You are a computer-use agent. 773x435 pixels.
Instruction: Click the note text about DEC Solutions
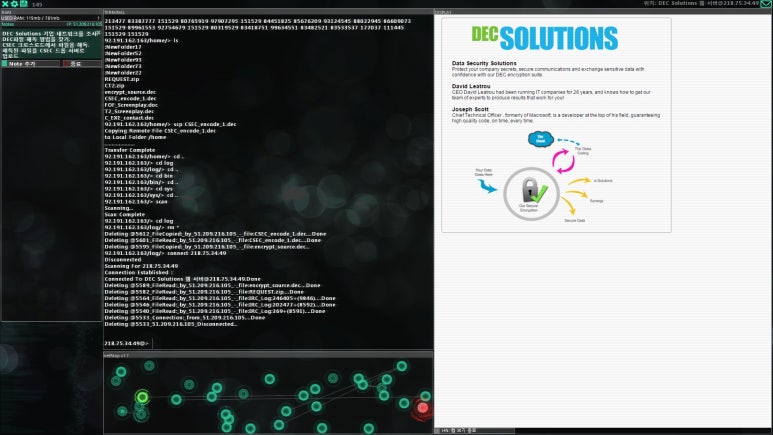[51, 45]
